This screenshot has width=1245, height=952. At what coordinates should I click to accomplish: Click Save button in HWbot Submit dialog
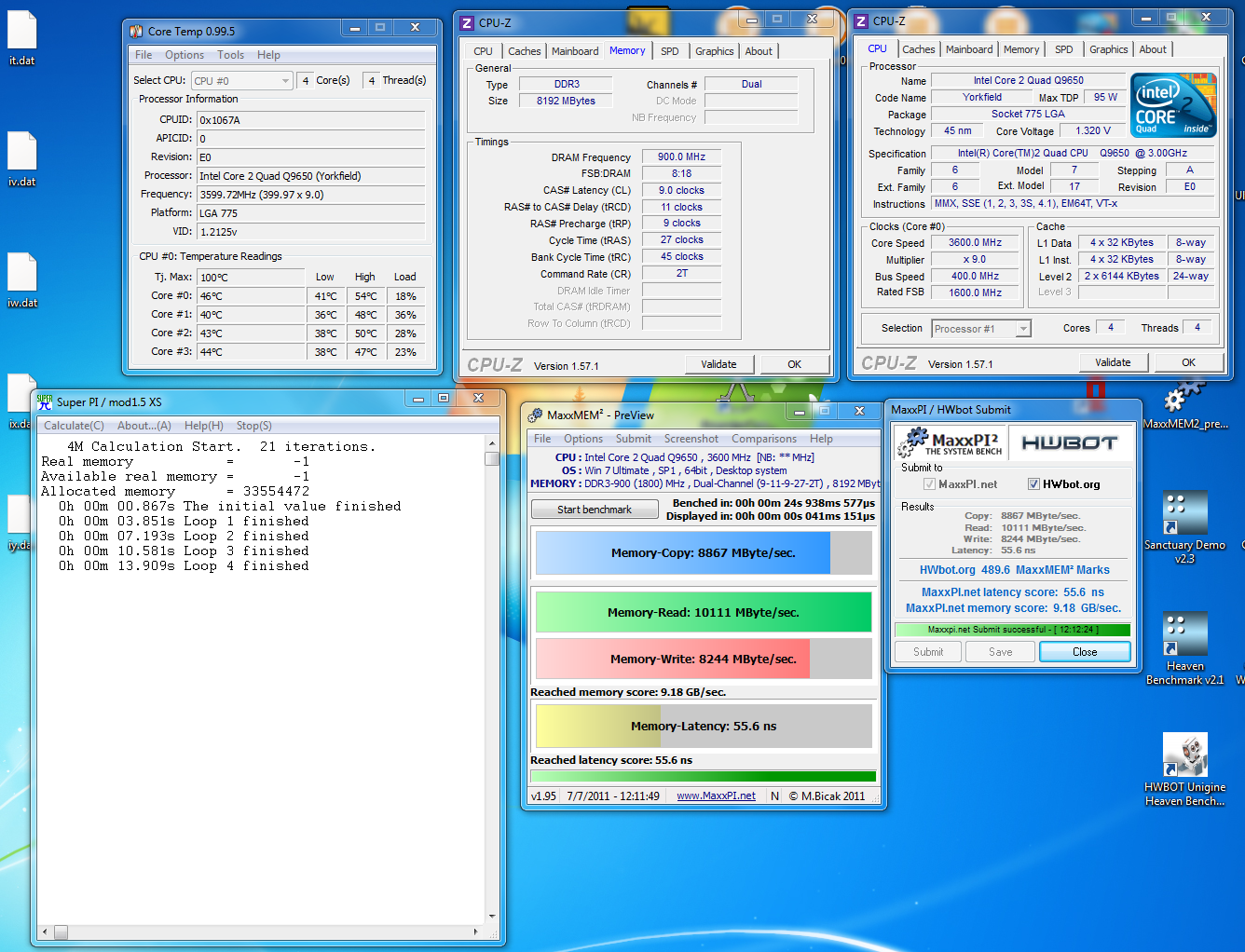click(x=1001, y=652)
